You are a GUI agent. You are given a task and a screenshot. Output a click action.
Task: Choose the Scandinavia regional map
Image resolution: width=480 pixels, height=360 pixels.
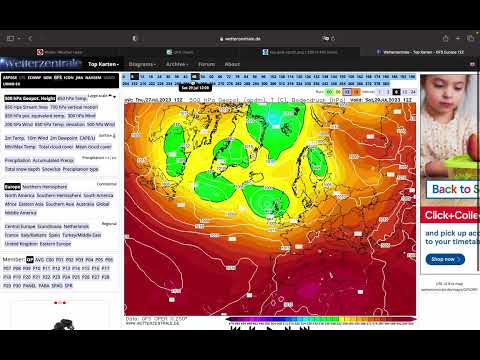(49, 226)
